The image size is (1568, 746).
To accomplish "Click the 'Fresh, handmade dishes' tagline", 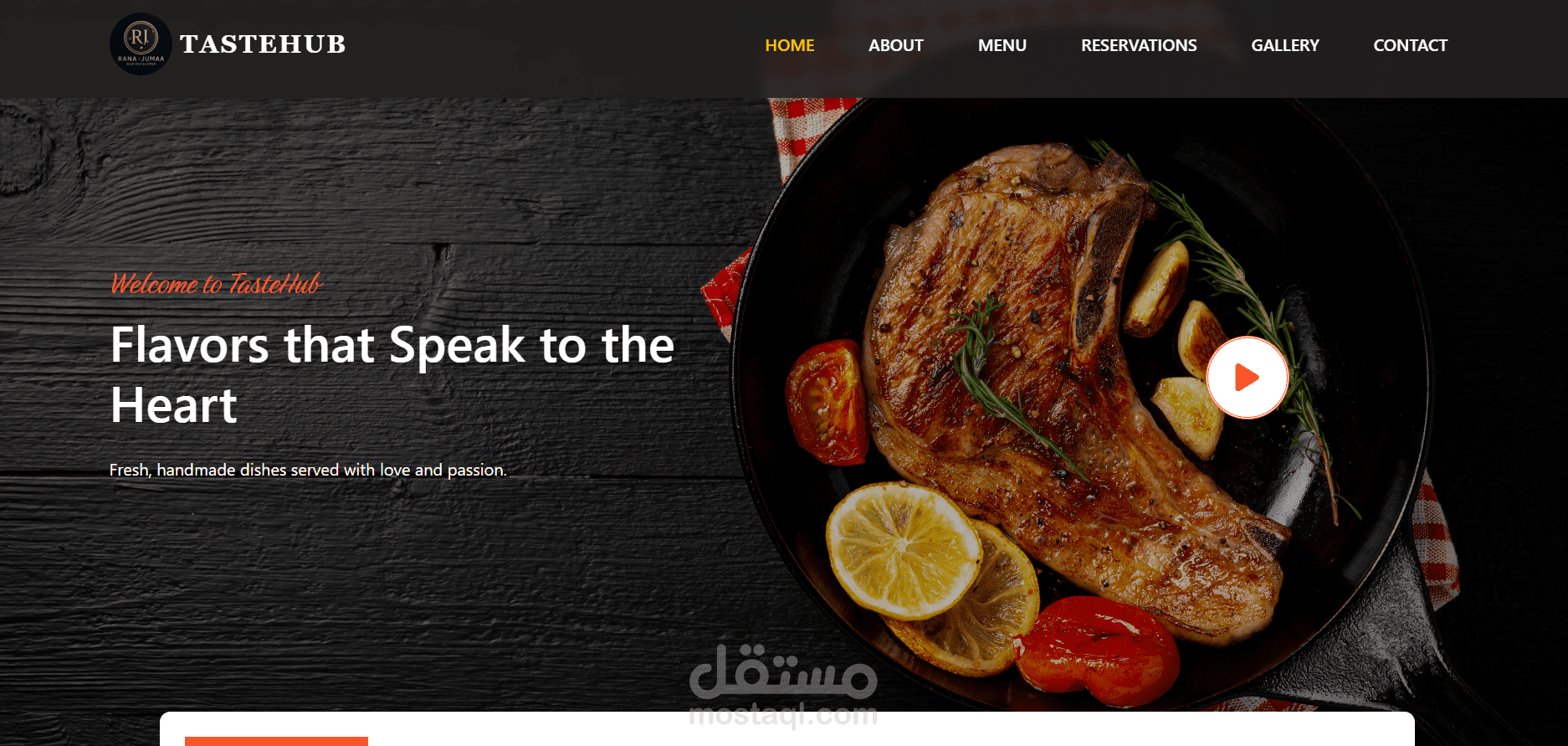I will 308,470.
